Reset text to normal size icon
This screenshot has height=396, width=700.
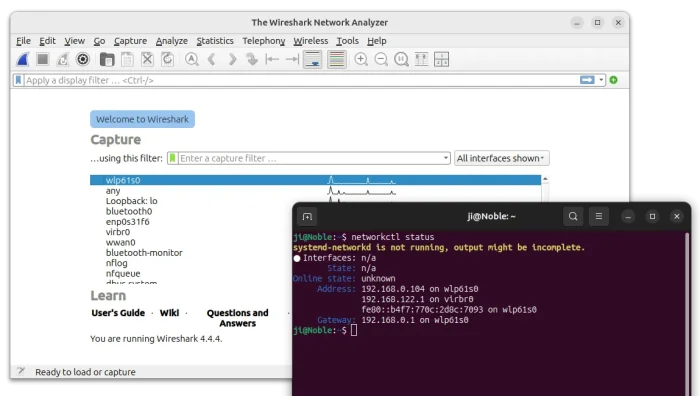tap(401, 59)
